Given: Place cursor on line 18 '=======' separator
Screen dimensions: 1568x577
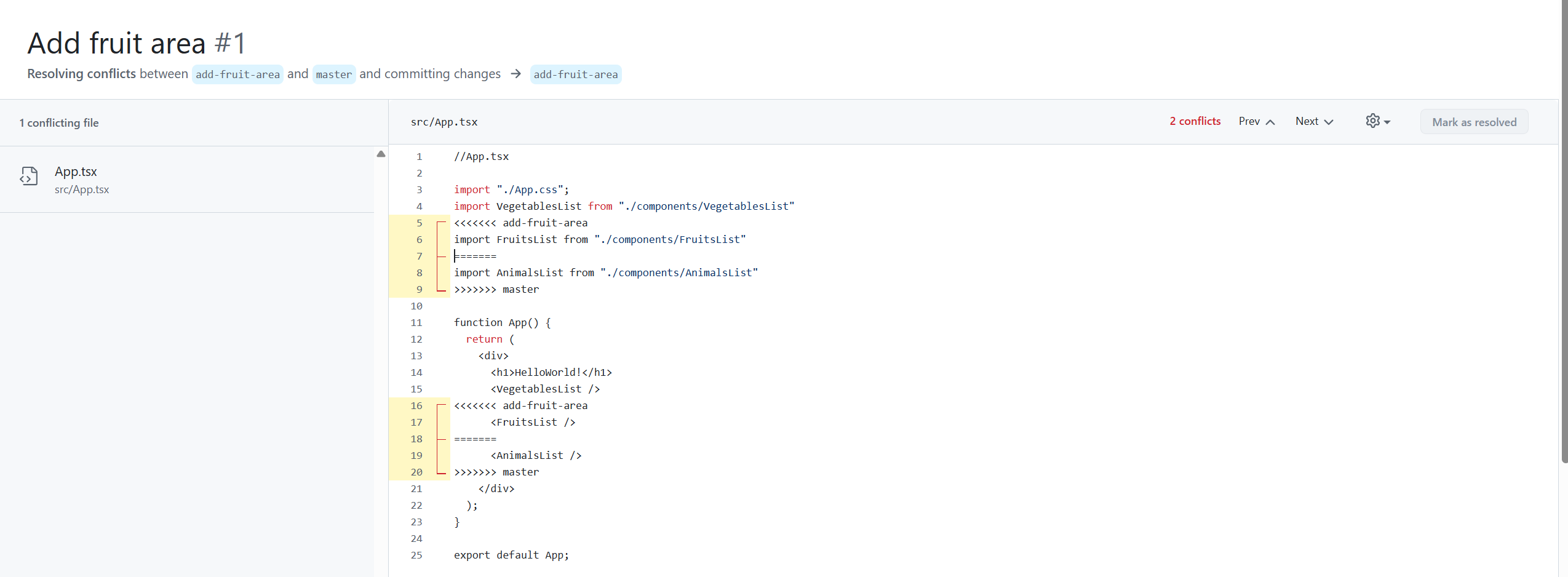Looking at the screenshot, I should point(475,439).
